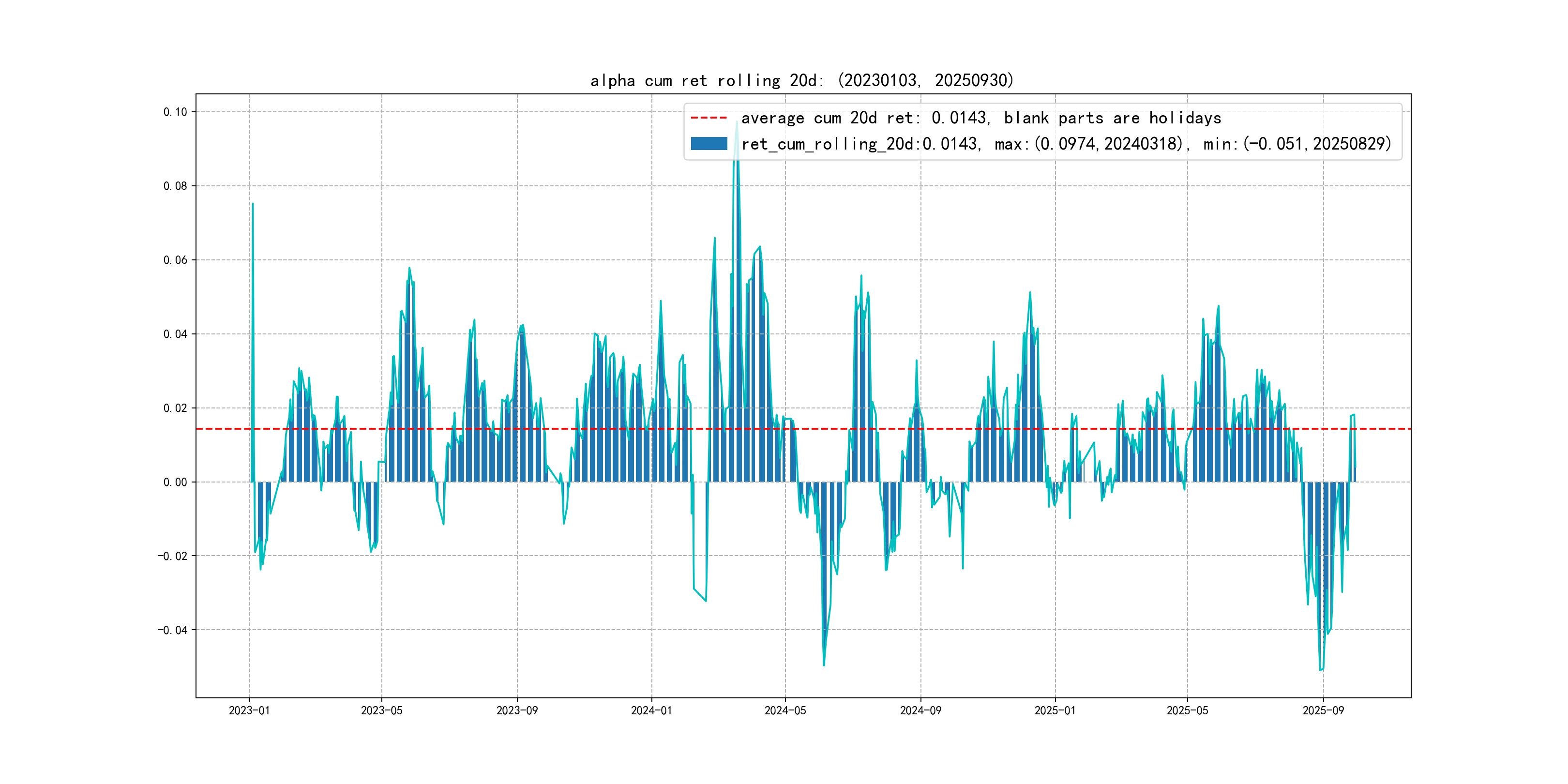Image resolution: width=1568 pixels, height=784 pixels.
Task: Click the 2024-09 x-axis tick label
Action: (x=920, y=710)
